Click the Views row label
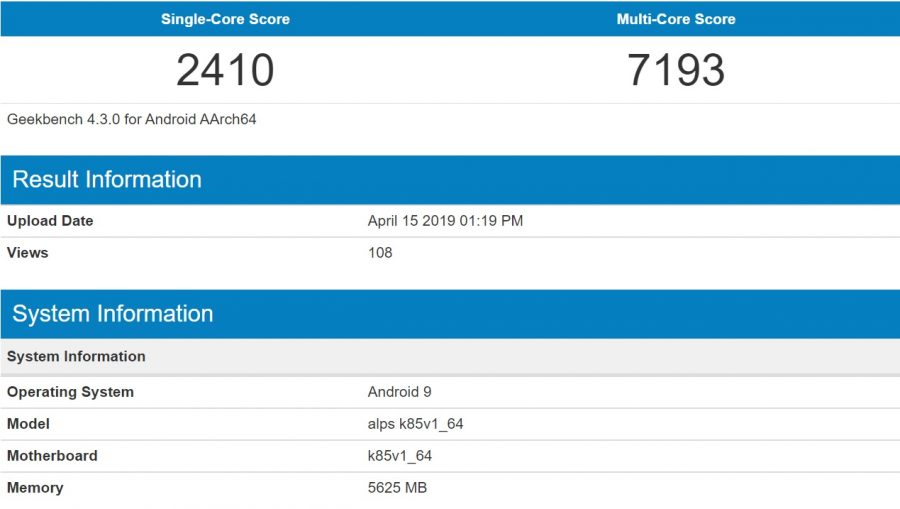The height and width of the screenshot is (509, 900). click(x=28, y=253)
